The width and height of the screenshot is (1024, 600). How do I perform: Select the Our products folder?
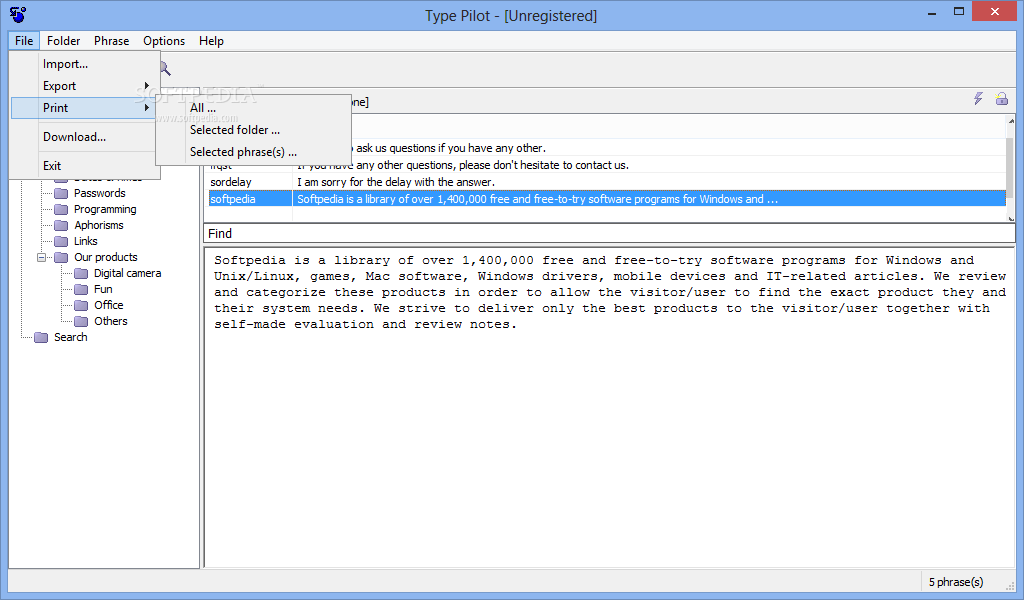[x=106, y=257]
